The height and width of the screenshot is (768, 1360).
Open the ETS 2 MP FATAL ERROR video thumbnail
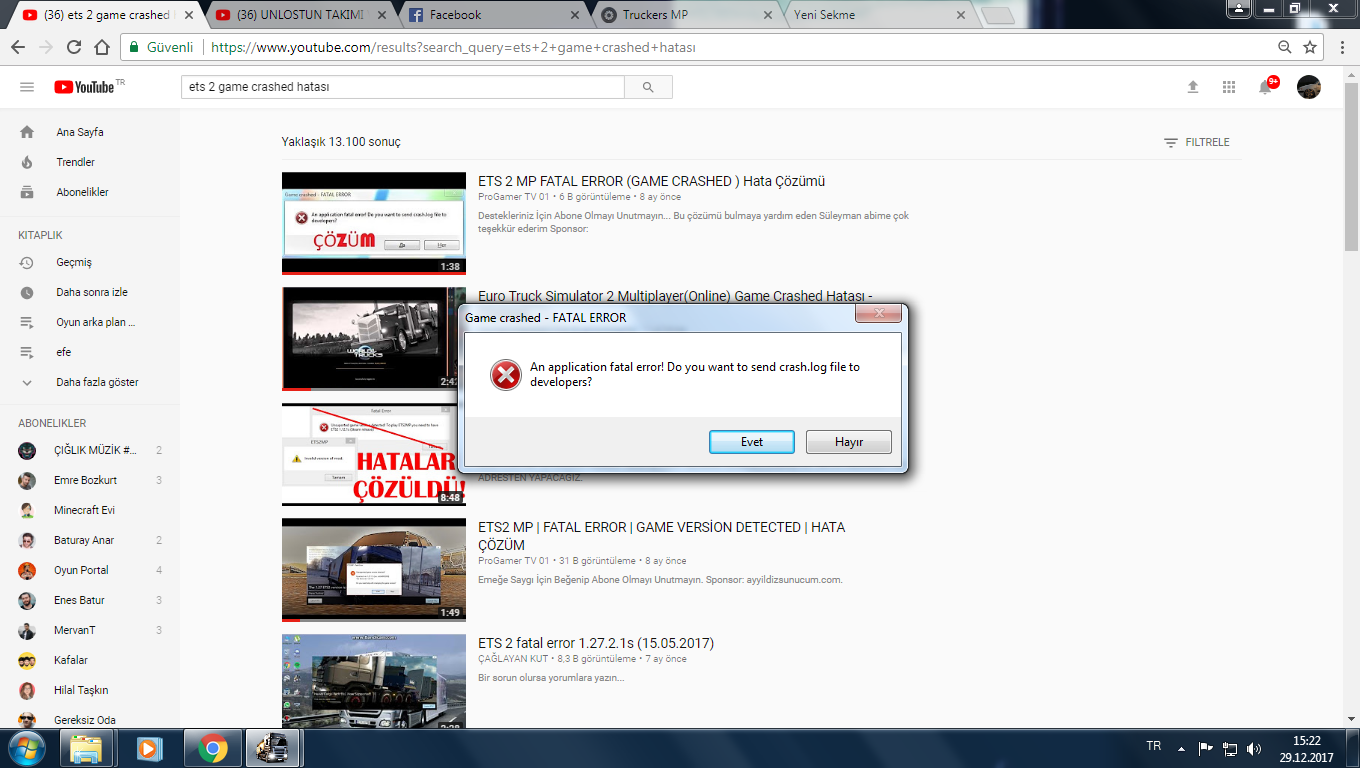coord(374,223)
